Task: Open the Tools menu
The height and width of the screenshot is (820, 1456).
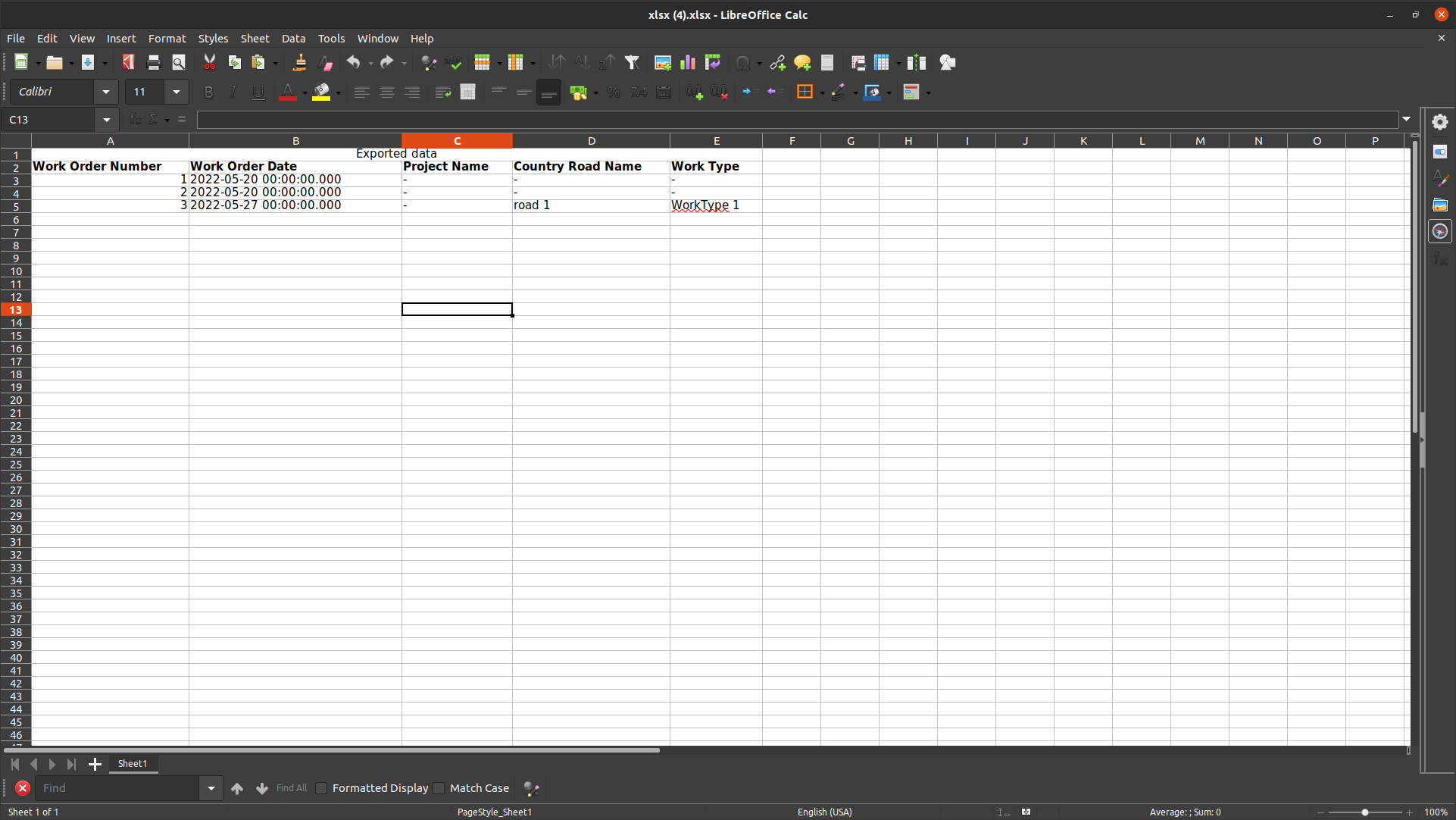Action: click(331, 39)
